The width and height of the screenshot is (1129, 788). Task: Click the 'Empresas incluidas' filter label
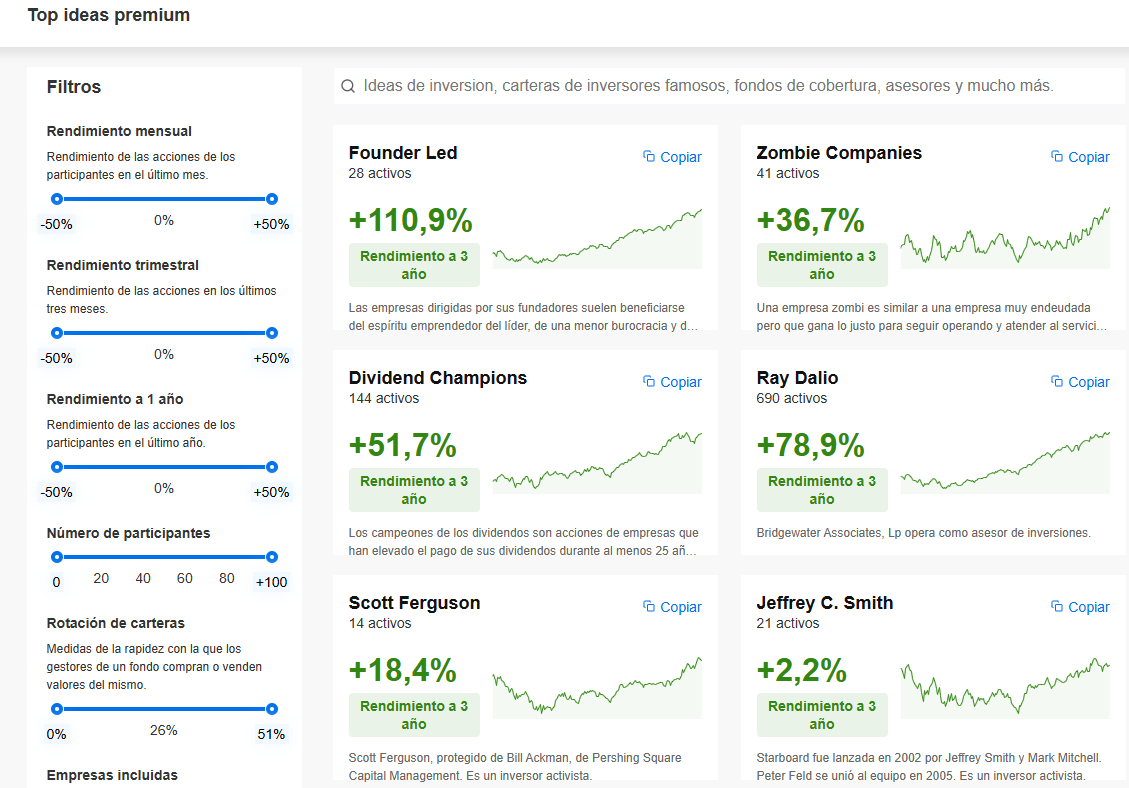tap(112, 775)
